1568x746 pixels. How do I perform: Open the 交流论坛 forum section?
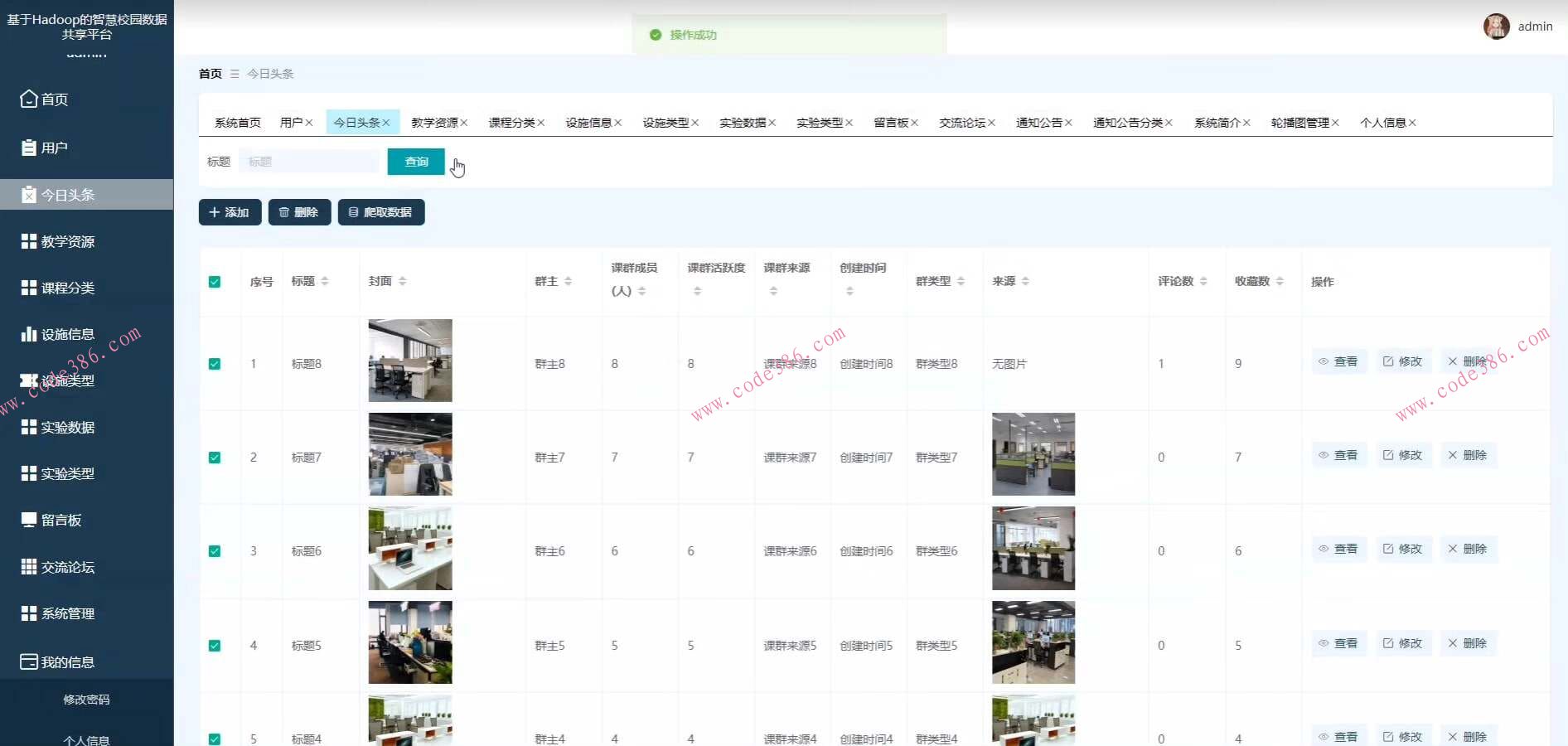click(69, 567)
